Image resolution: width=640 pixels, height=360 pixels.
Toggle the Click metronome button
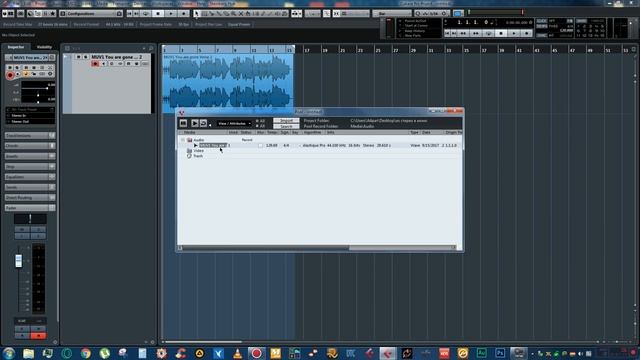[542, 20]
